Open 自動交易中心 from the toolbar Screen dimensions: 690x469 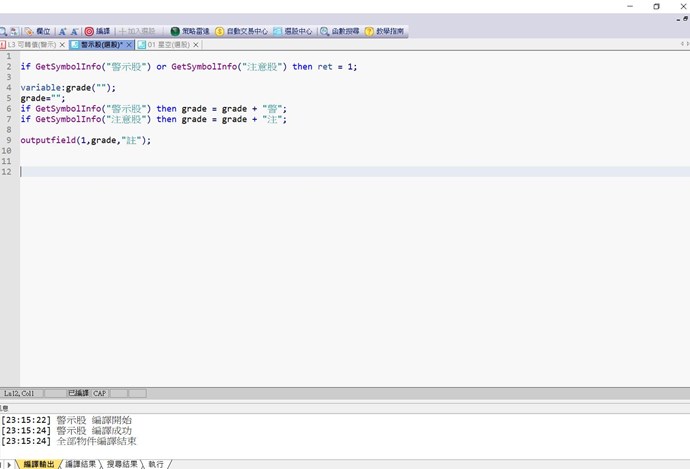click(241, 32)
